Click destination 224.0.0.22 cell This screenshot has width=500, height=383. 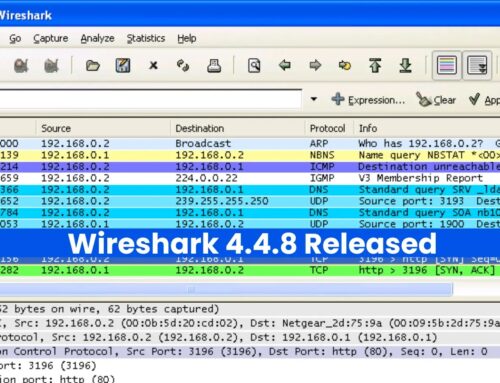206,178
